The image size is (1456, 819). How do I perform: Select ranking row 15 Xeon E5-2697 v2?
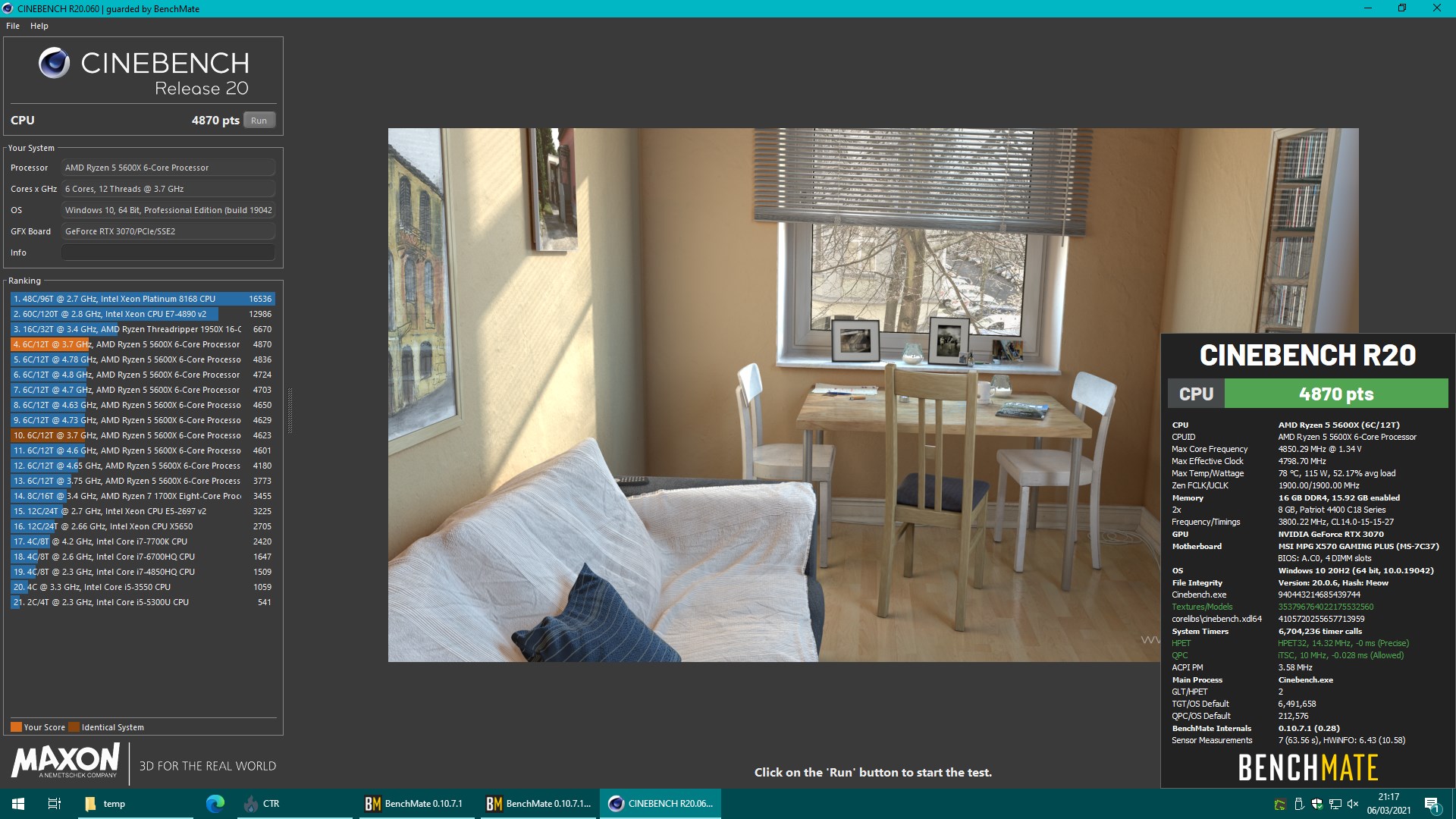coord(143,511)
